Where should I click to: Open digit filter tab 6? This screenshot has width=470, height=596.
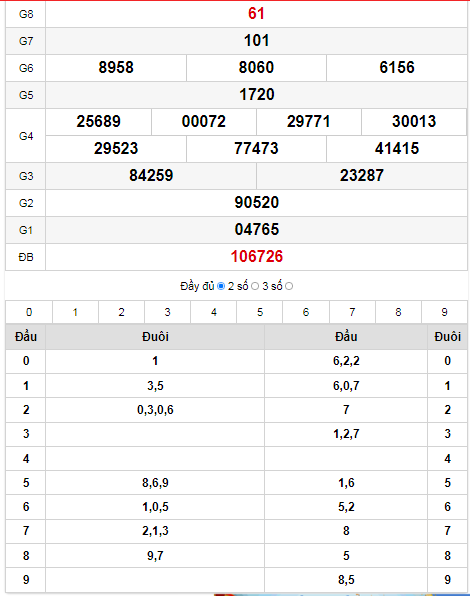[306, 312]
